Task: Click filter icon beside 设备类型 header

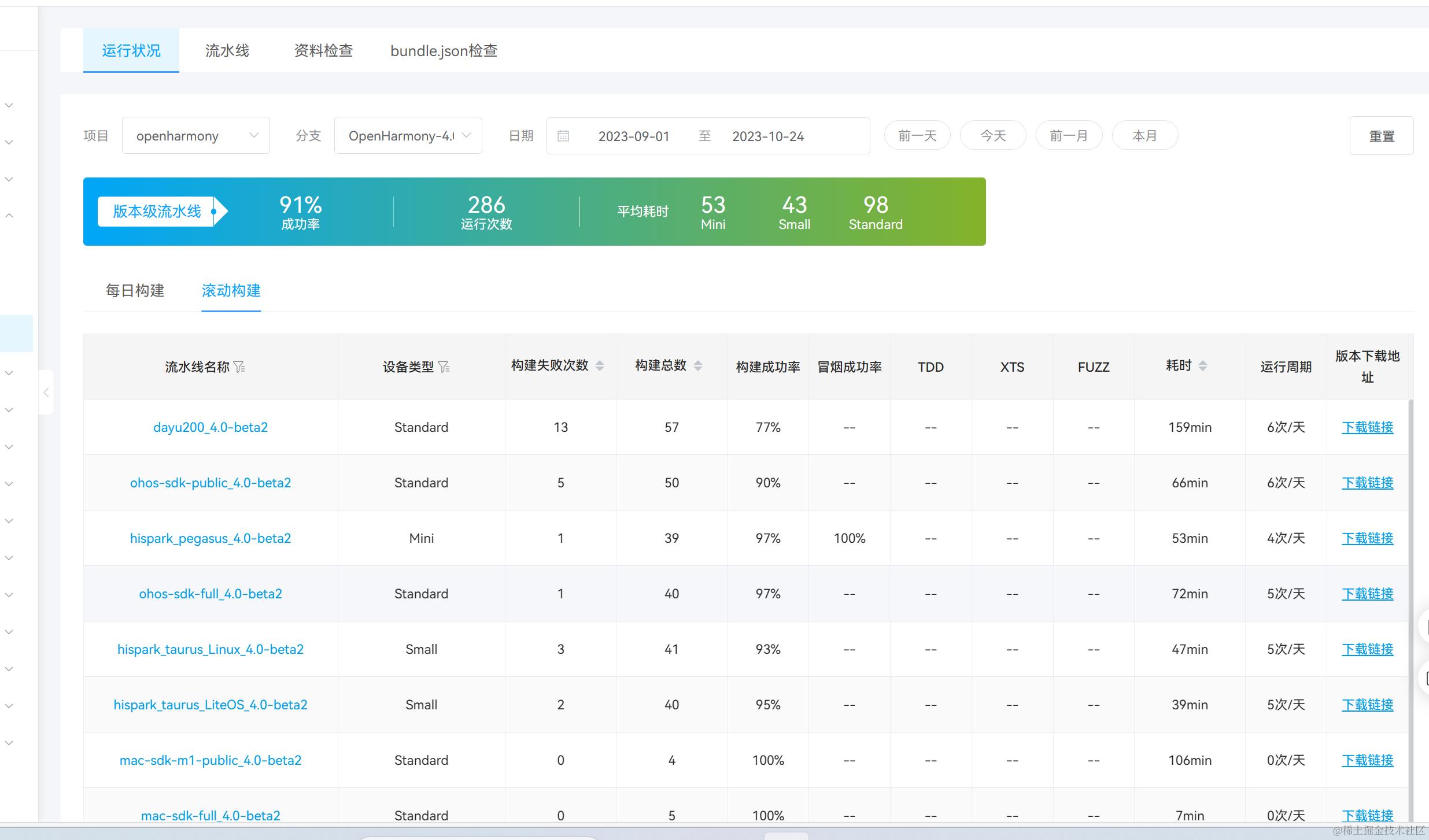Action: pyautogui.click(x=444, y=367)
